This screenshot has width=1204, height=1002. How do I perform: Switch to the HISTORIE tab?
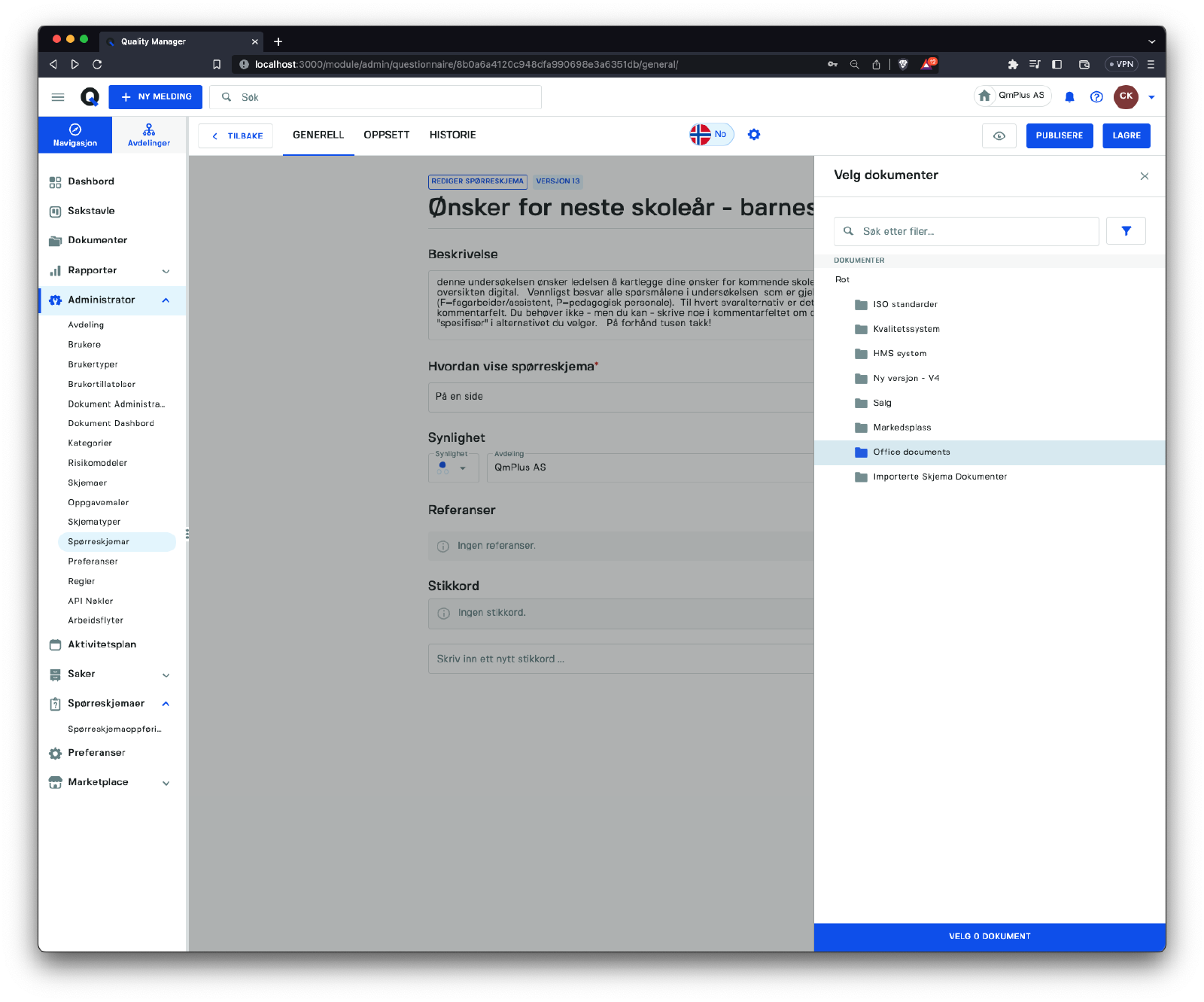(452, 135)
